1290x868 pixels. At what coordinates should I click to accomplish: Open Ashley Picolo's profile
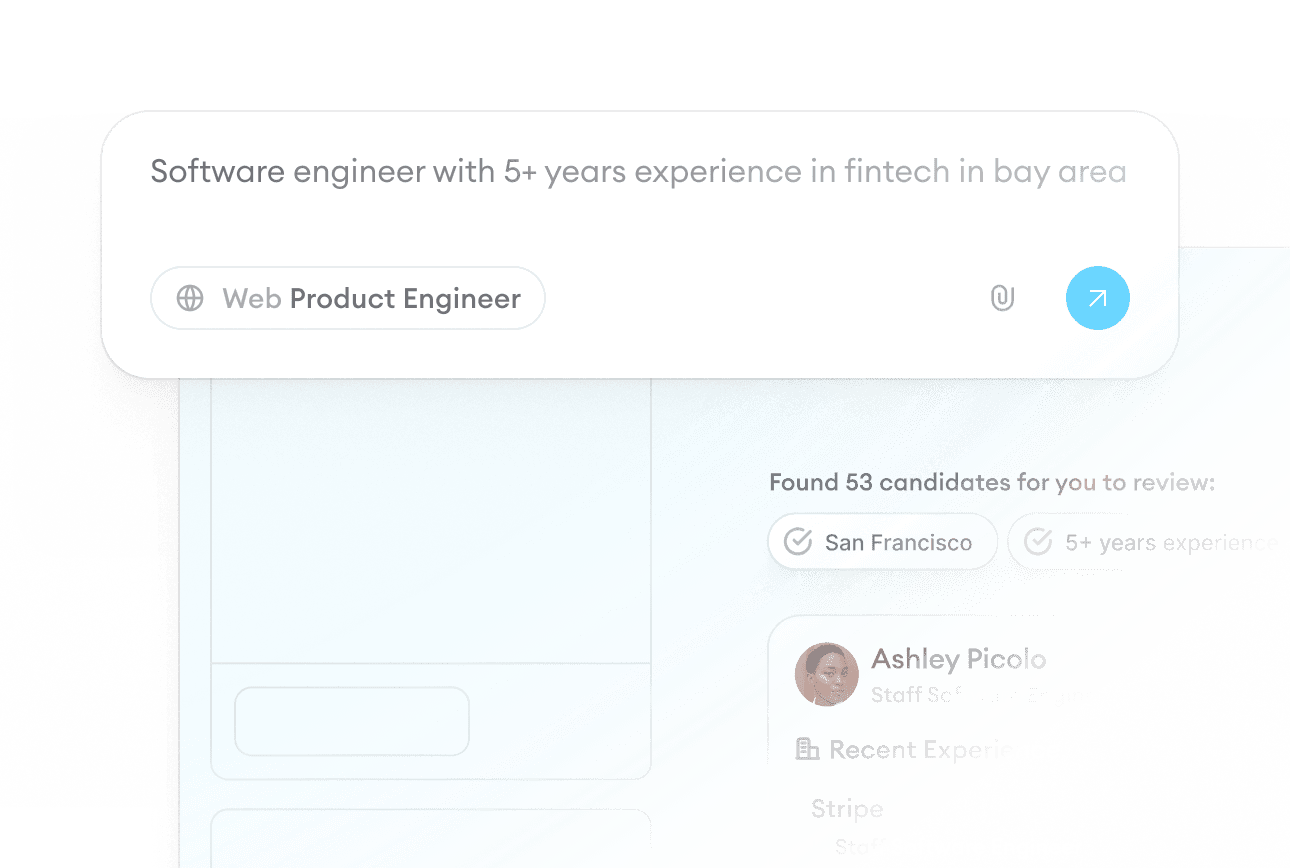(958, 659)
